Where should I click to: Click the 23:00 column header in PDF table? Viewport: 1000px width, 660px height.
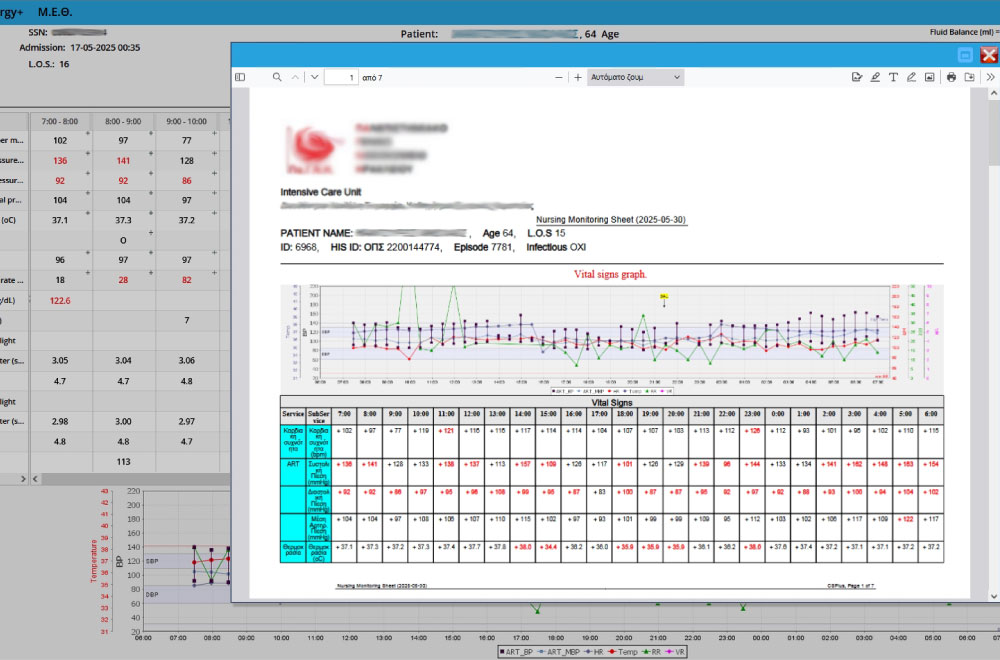[x=752, y=414]
